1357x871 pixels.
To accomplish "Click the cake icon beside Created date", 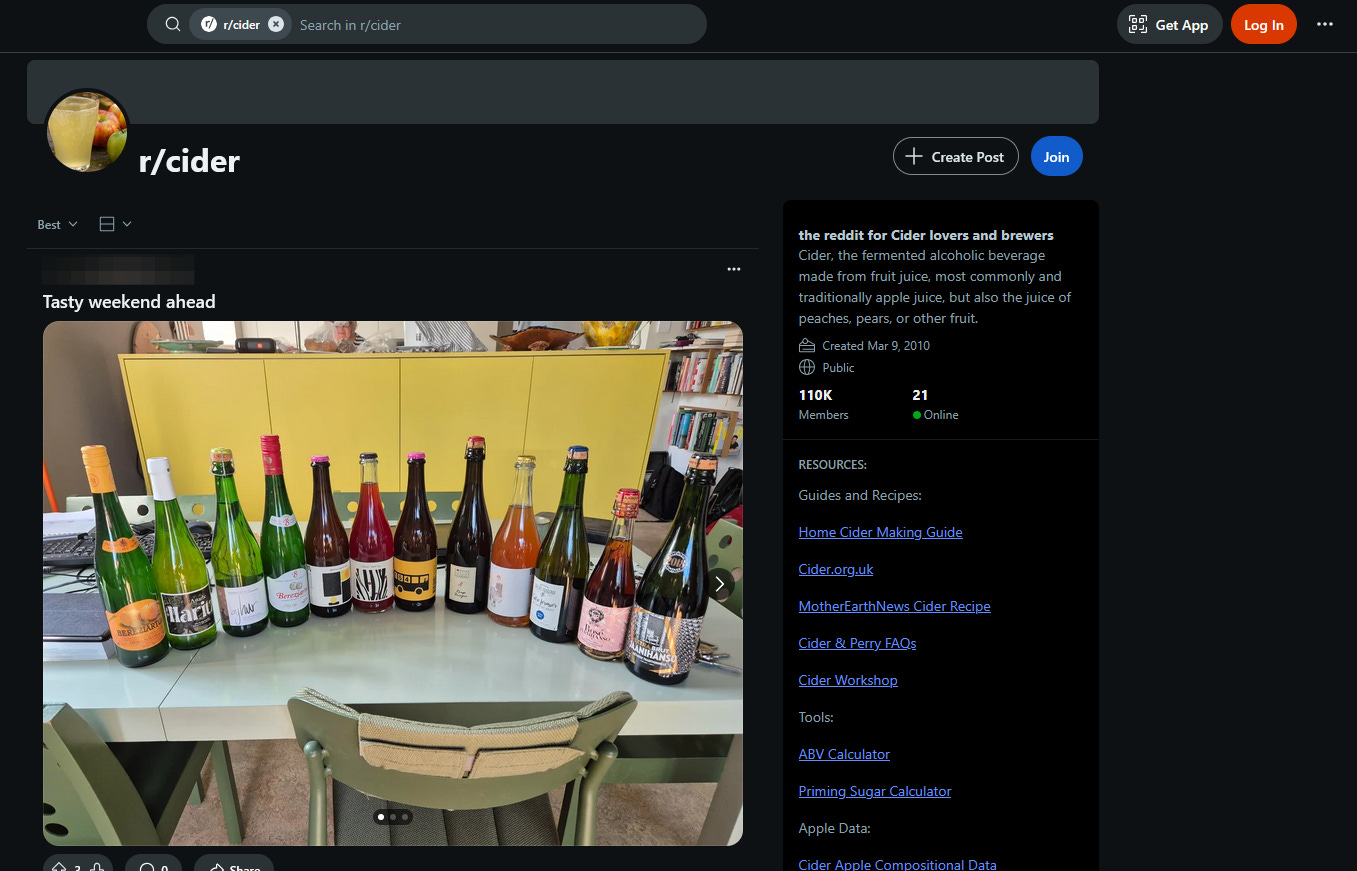I will point(807,345).
